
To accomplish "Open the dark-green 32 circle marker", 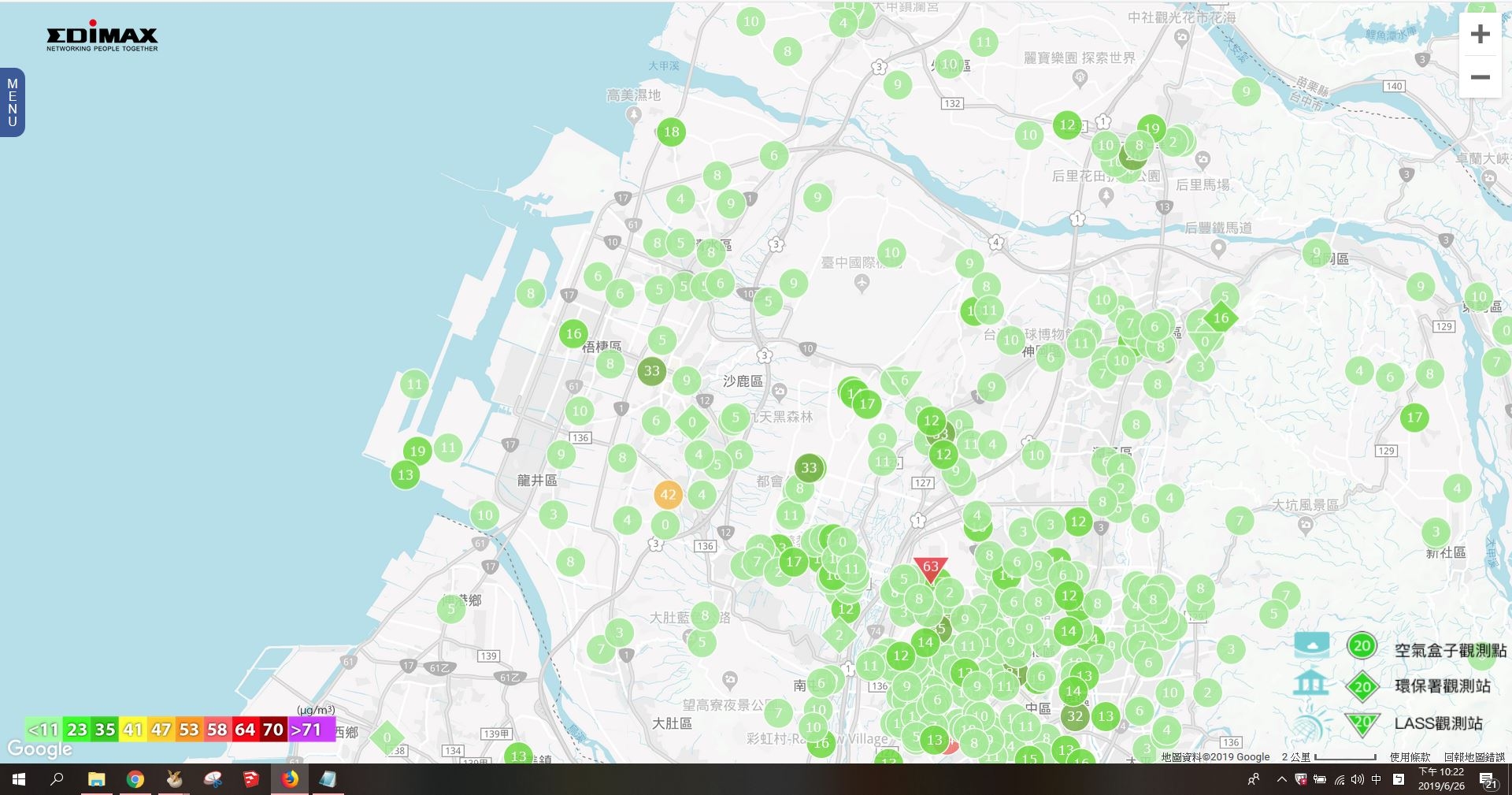I will coord(1075,716).
